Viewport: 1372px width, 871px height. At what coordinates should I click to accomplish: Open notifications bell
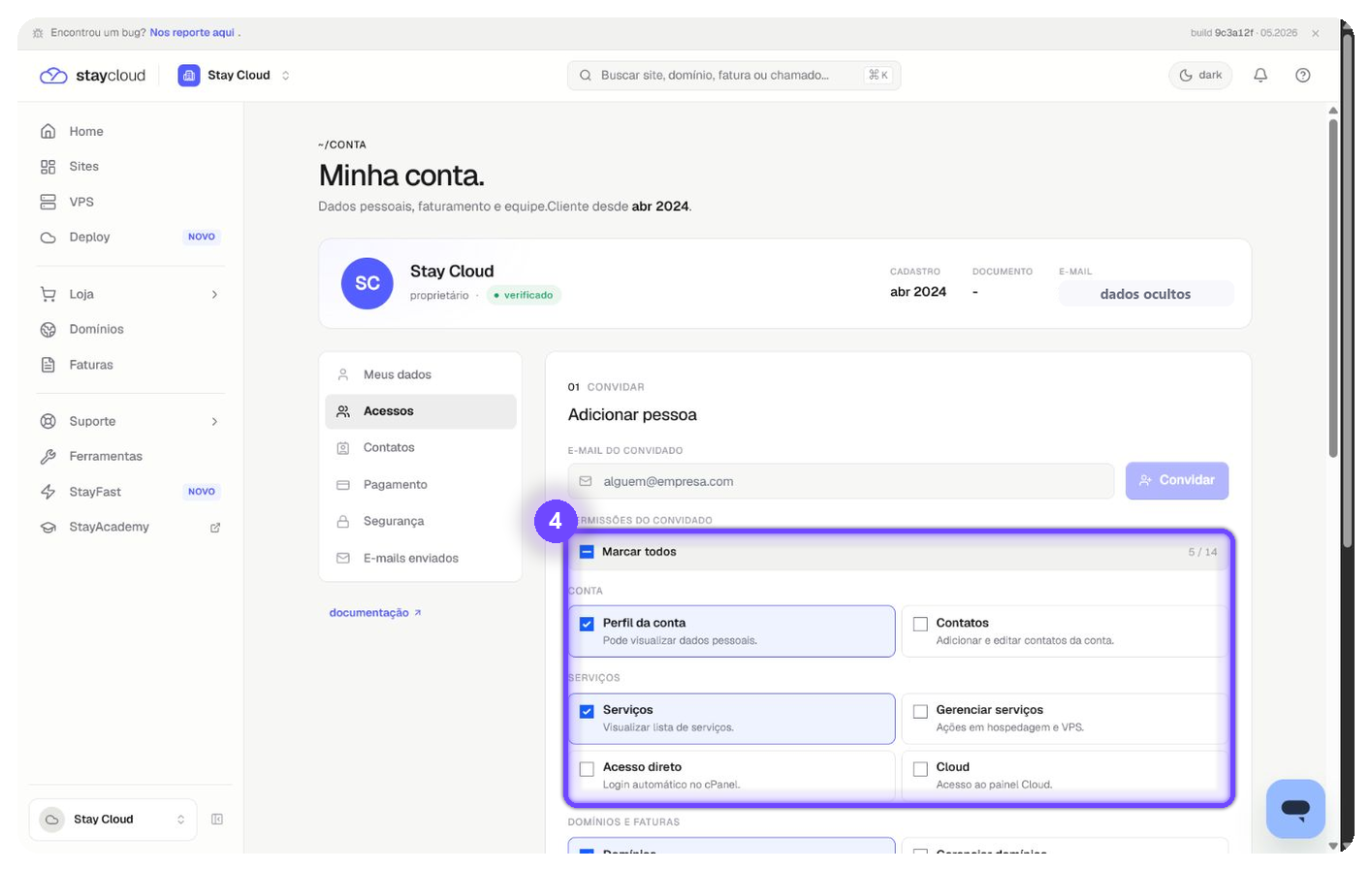click(x=1260, y=76)
